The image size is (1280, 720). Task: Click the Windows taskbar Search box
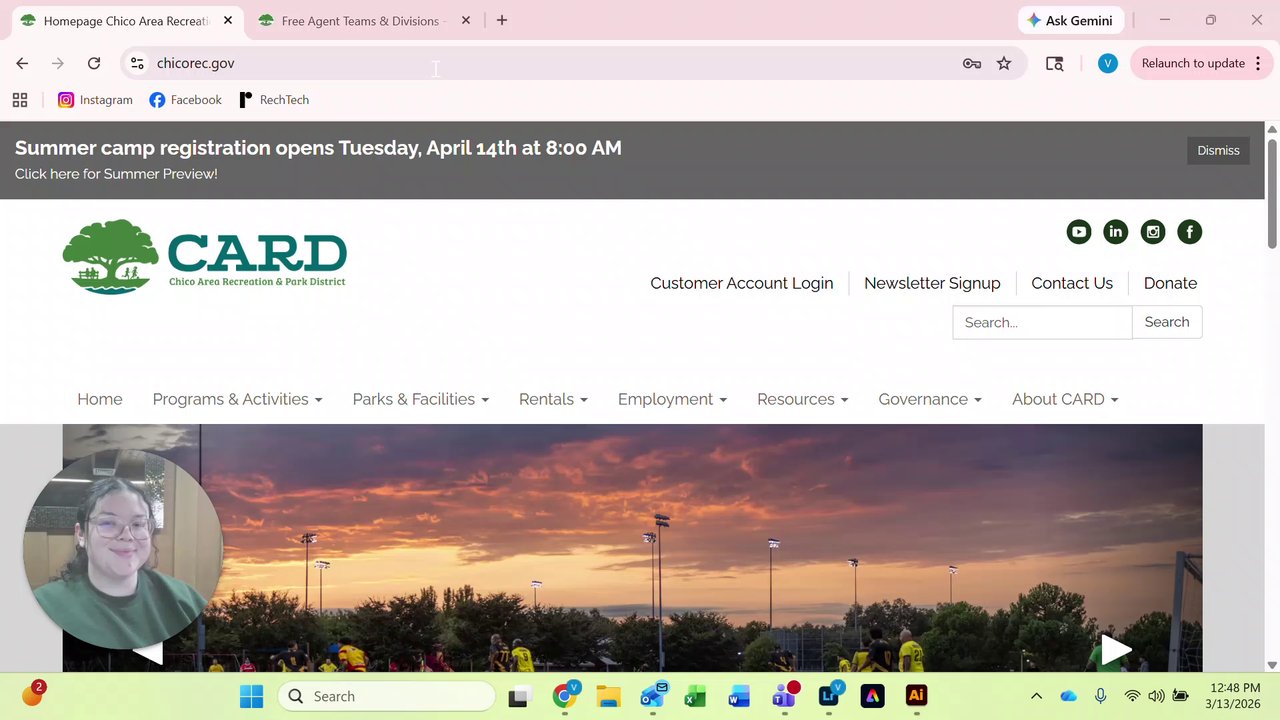tap(386, 696)
